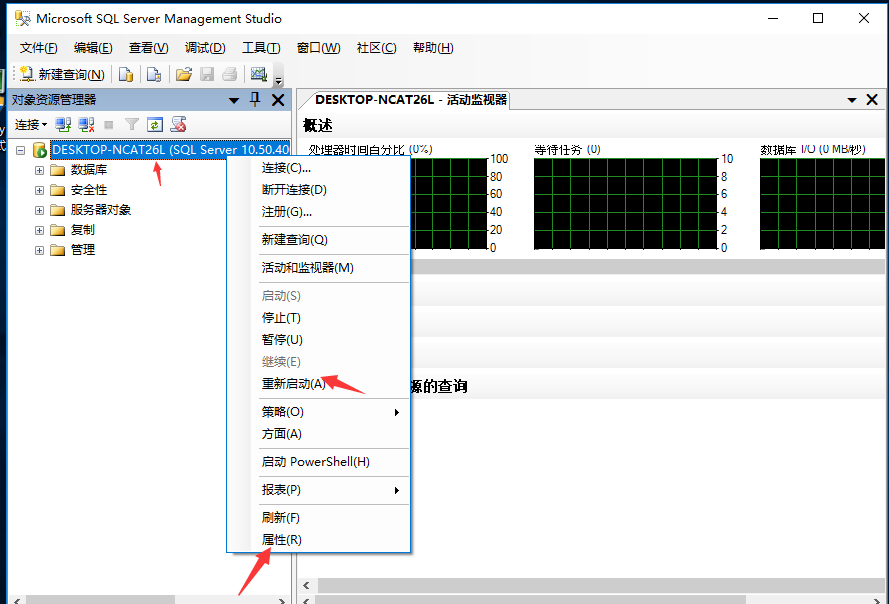Close the 对象资源管理器 panel
889x604 pixels.
click(x=278, y=100)
